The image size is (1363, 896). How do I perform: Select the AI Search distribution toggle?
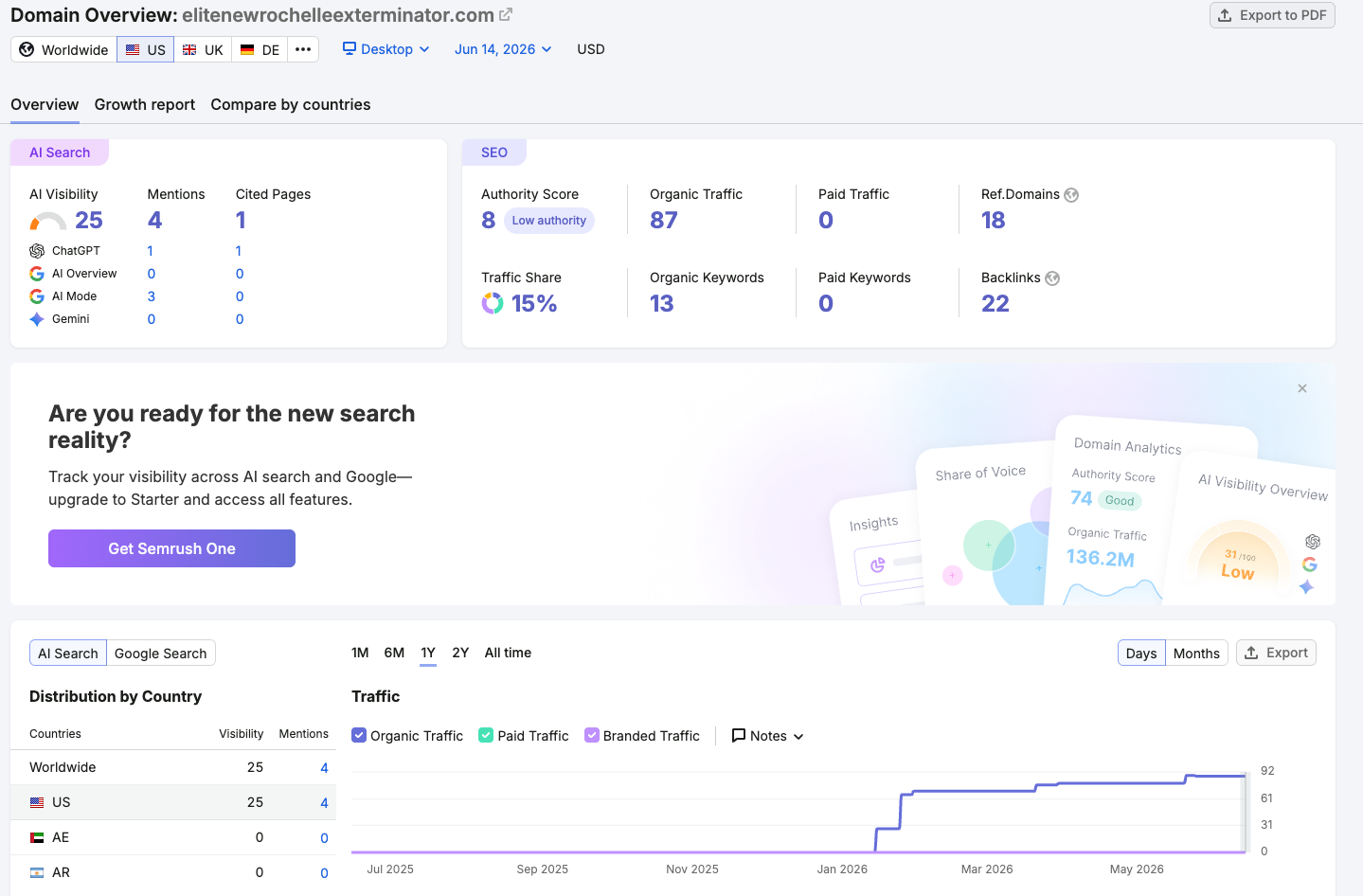pyautogui.click(x=68, y=653)
